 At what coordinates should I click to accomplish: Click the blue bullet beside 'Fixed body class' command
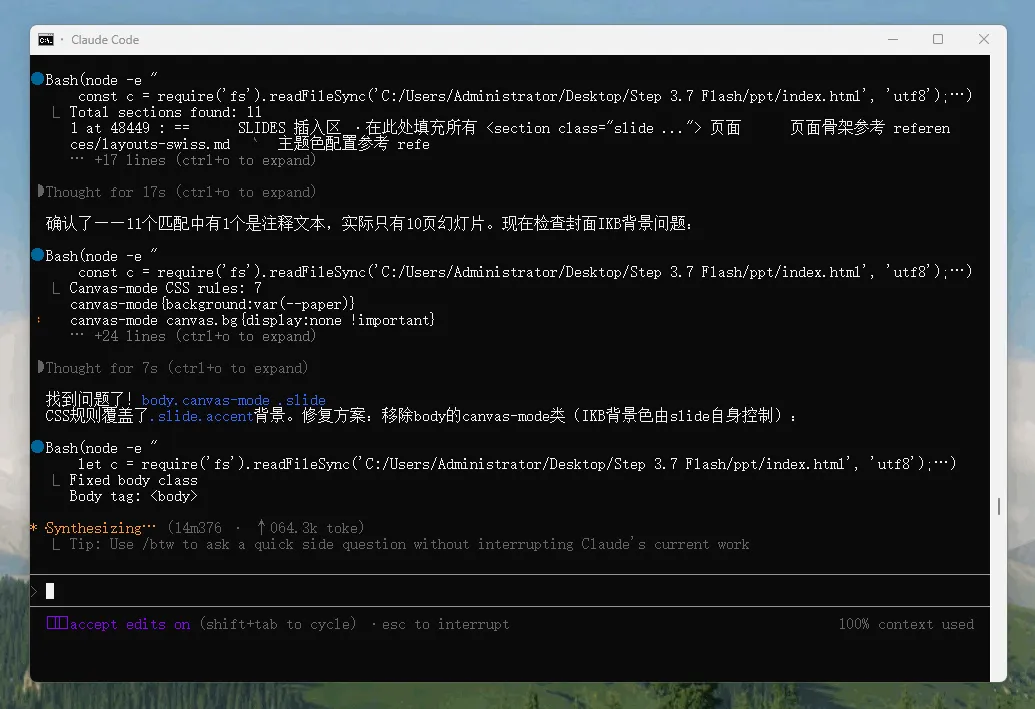click(x=38, y=447)
